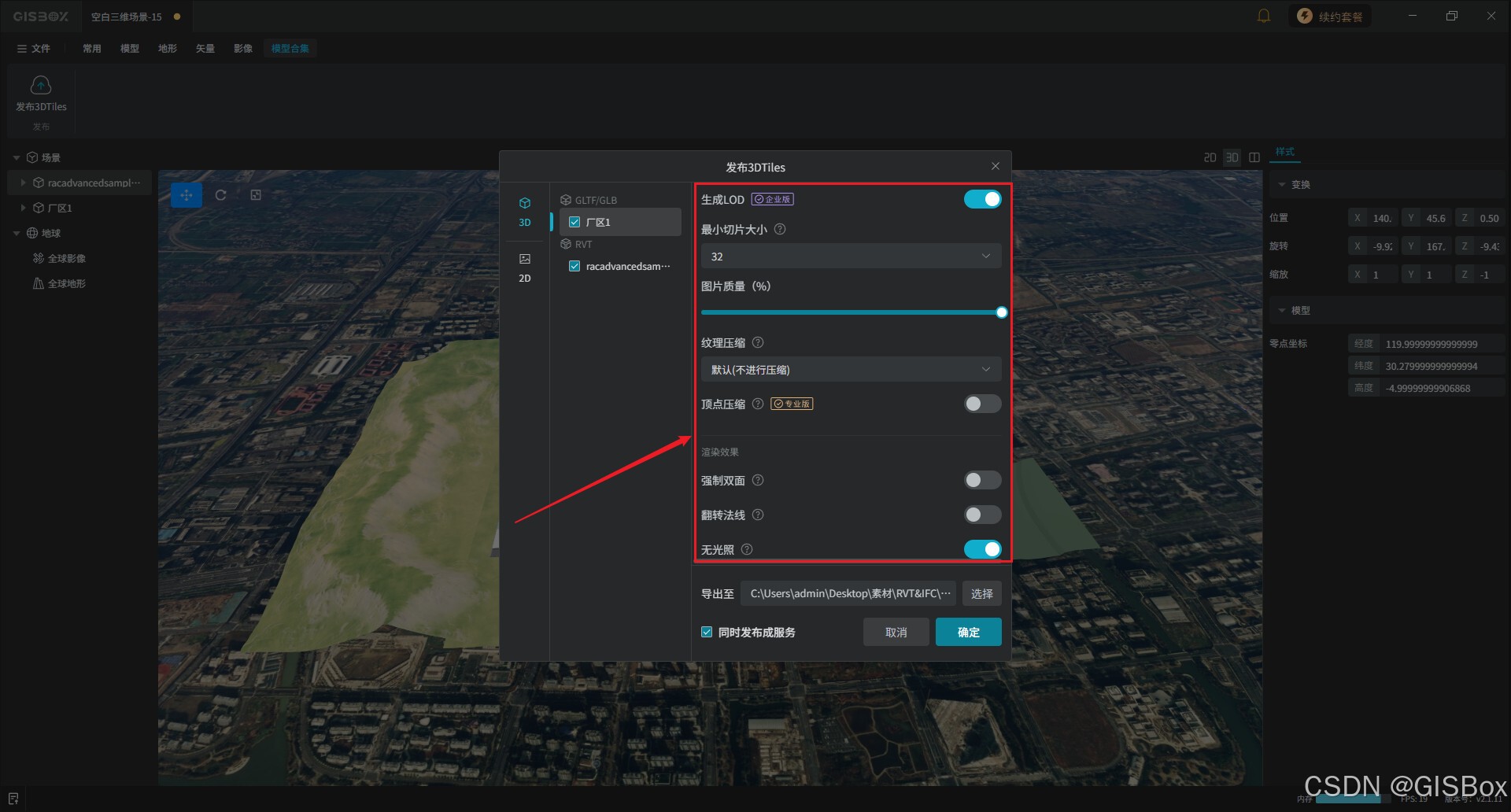Click the 发布3DTiles upload icon
The width and height of the screenshot is (1511, 812).
point(41,84)
